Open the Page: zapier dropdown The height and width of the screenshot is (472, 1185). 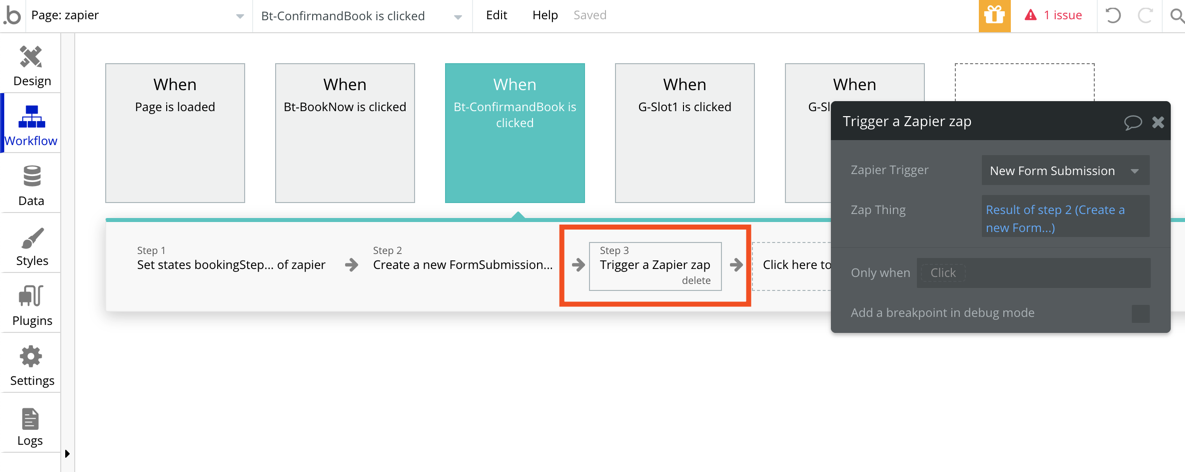coord(138,16)
